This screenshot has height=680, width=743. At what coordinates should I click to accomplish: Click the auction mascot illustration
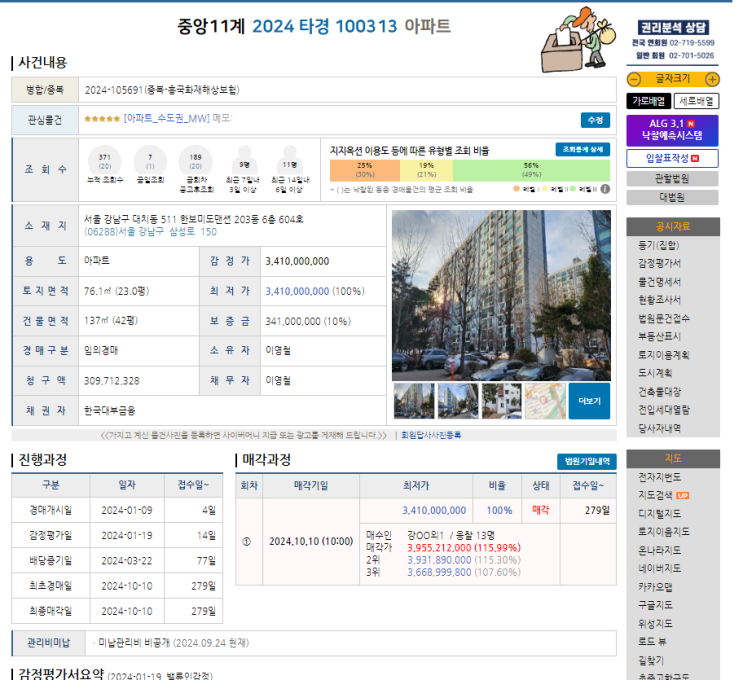[x=579, y=40]
